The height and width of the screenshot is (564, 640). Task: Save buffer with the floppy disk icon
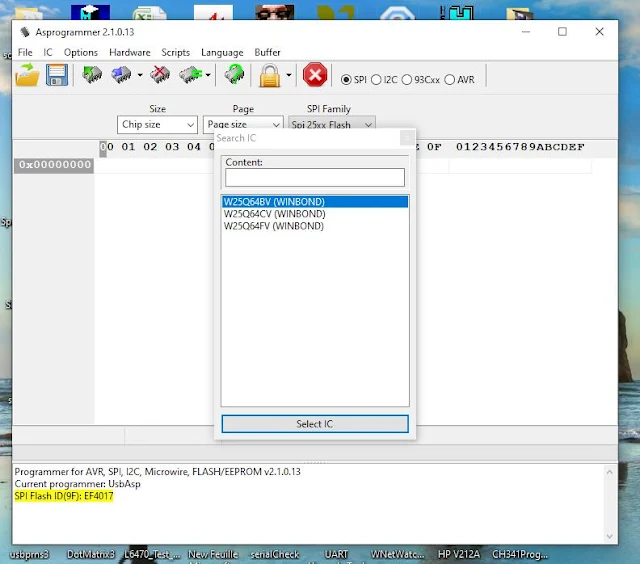(57, 75)
